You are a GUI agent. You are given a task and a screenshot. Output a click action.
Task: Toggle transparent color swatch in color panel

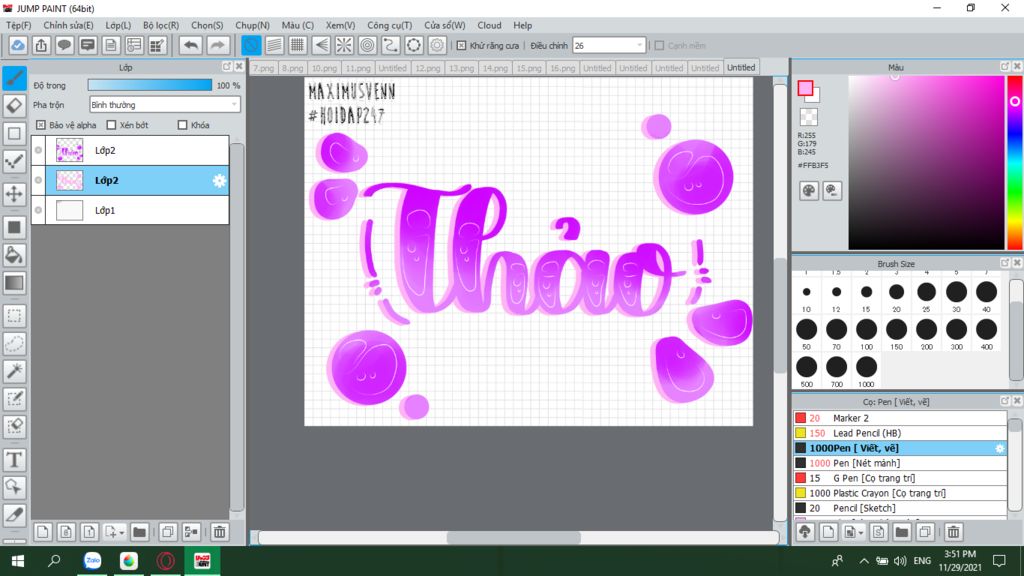[x=808, y=117]
